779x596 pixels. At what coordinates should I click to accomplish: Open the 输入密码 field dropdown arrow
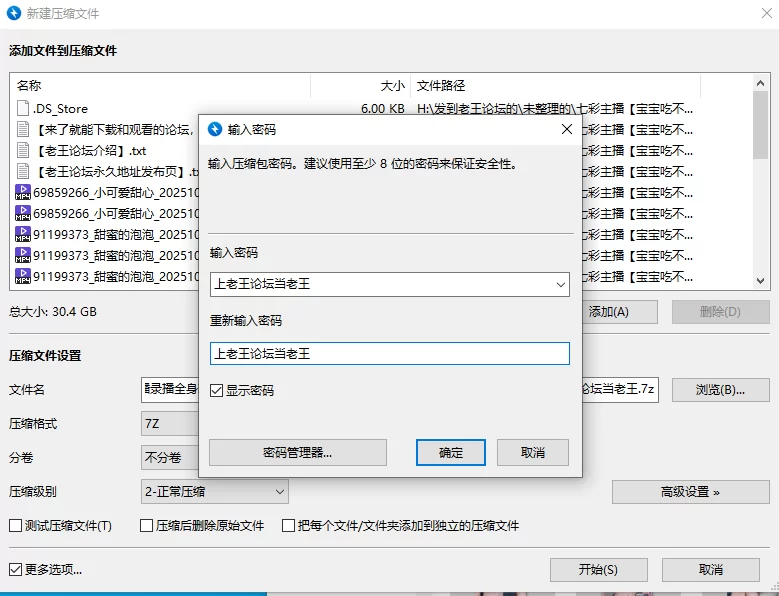560,285
